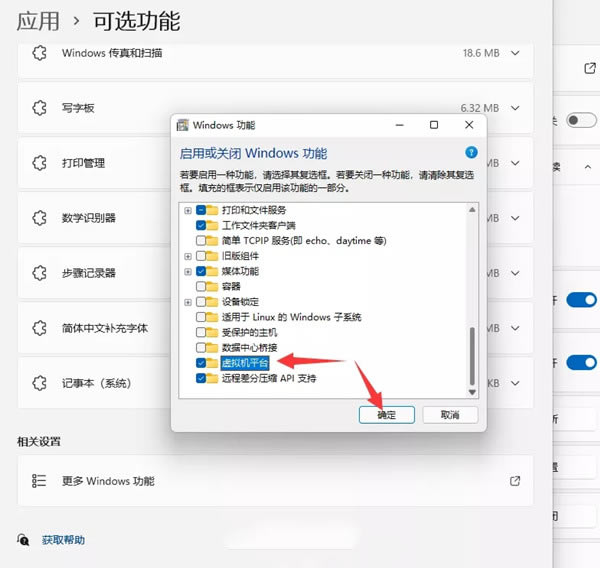Click the features list scrollbar down arrow
Screen dimensions: 600x568
coord(472,392)
